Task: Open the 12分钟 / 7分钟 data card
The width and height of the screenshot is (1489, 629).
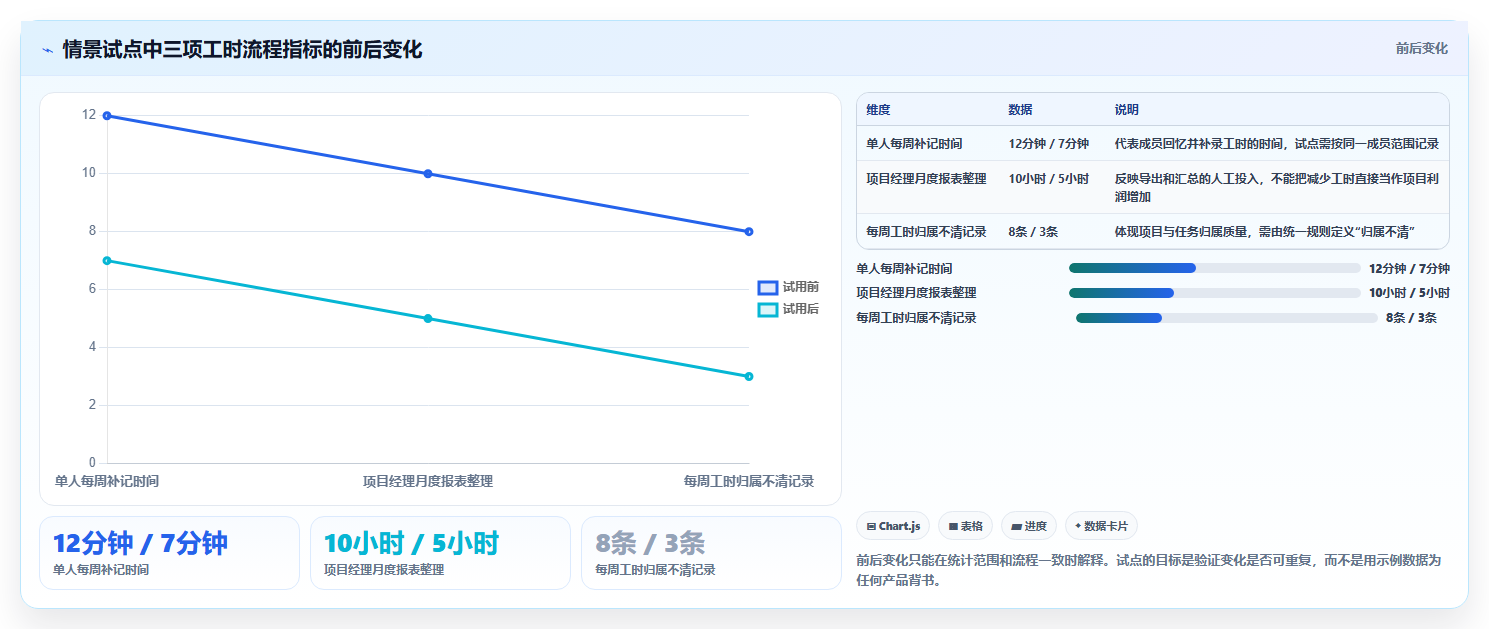Action: (169, 553)
